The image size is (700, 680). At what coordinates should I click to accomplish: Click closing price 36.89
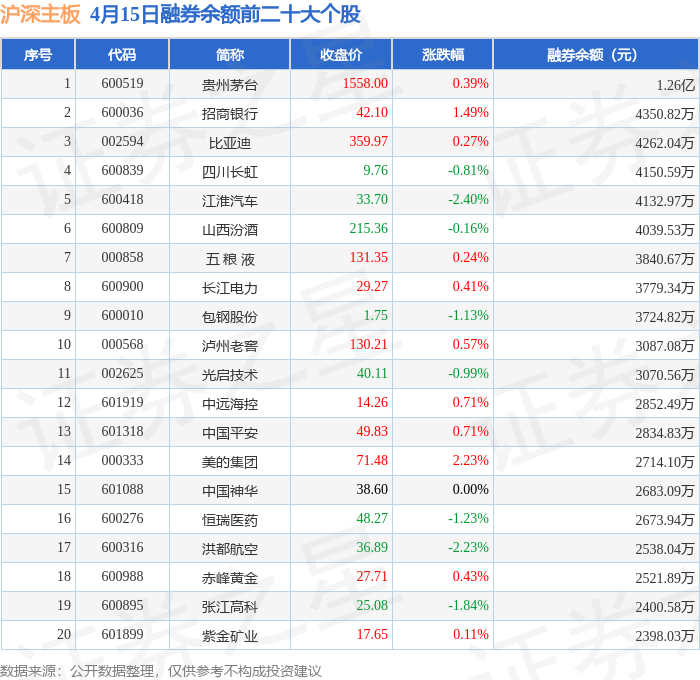372,548
